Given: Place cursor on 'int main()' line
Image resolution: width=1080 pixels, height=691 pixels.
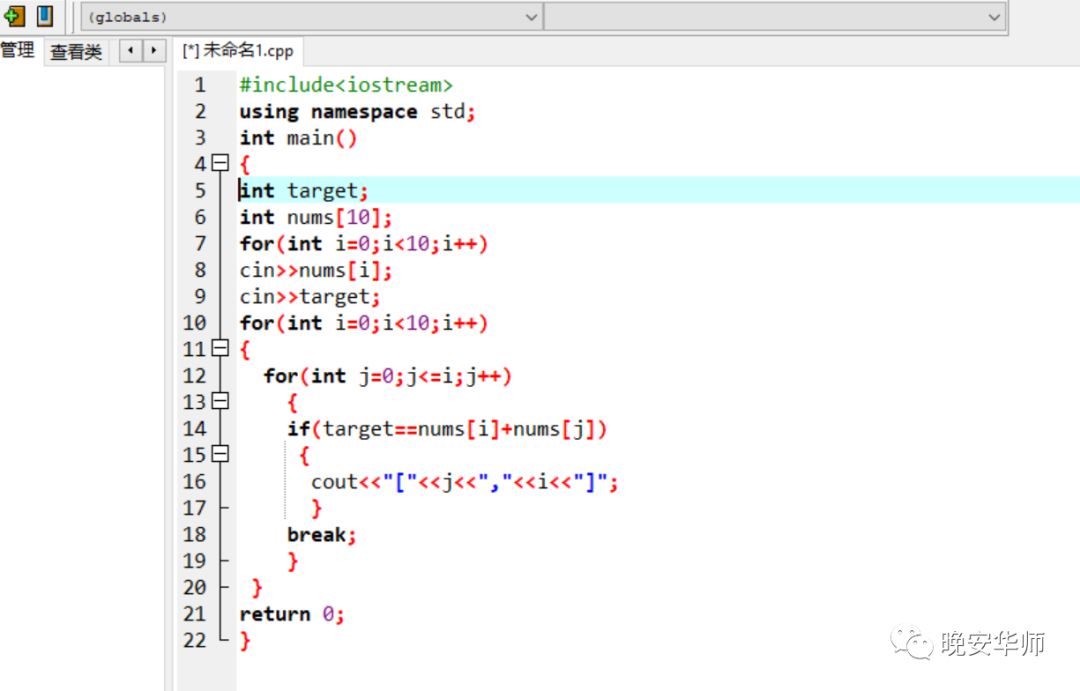Looking at the screenshot, I should pos(298,138).
